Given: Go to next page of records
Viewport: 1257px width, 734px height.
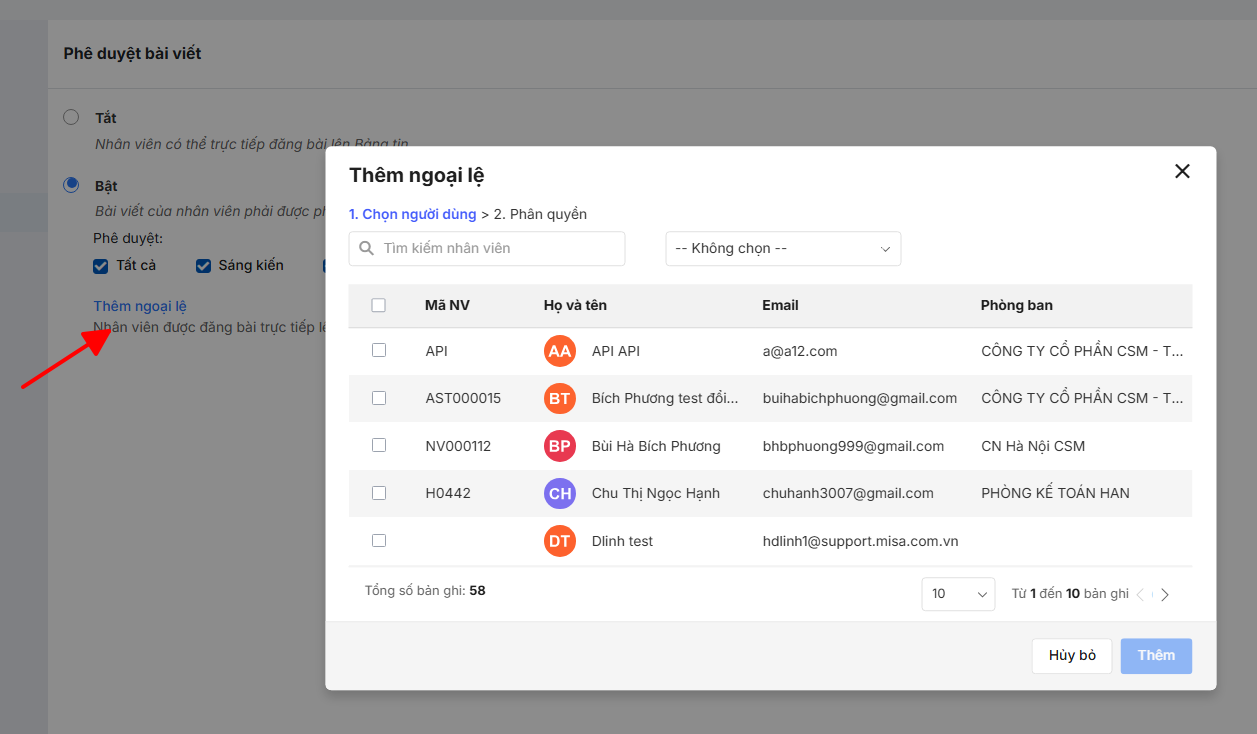Looking at the screenshot, I should tap(1165, 594).
